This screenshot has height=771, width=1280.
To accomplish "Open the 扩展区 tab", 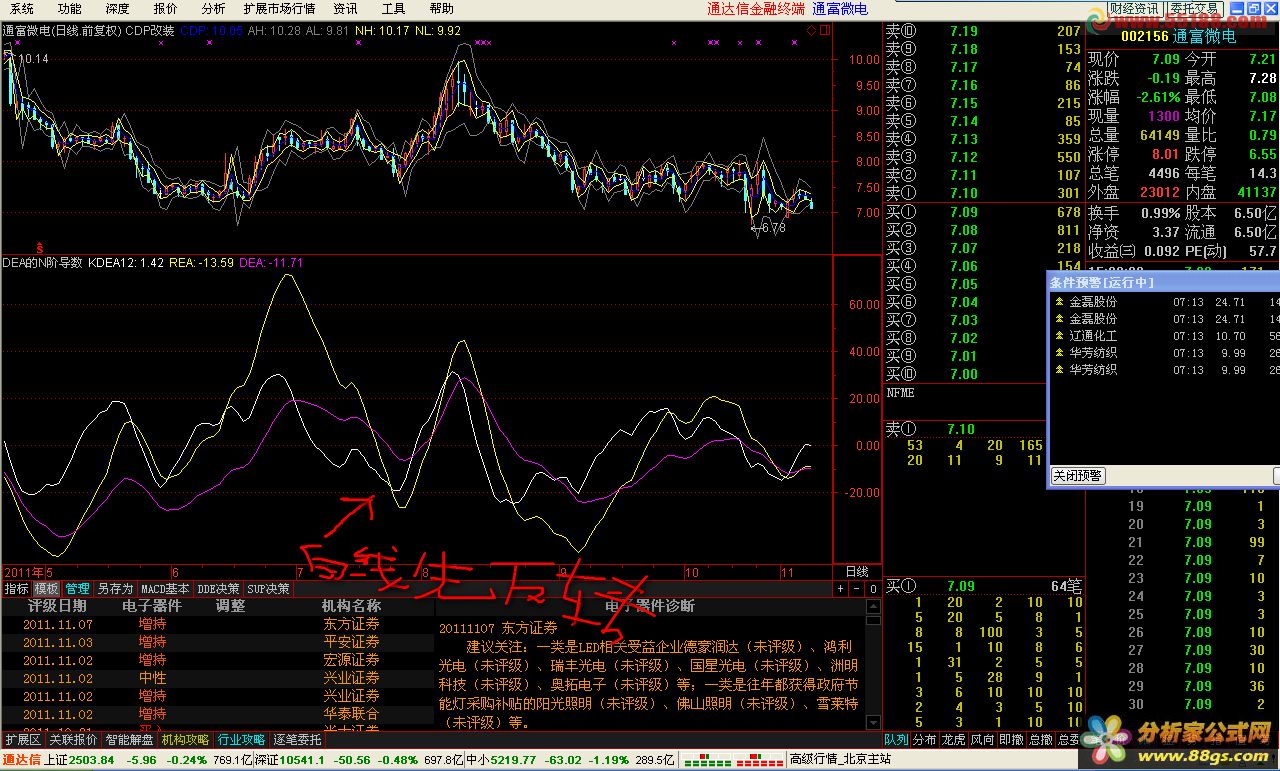I will 22,740.
